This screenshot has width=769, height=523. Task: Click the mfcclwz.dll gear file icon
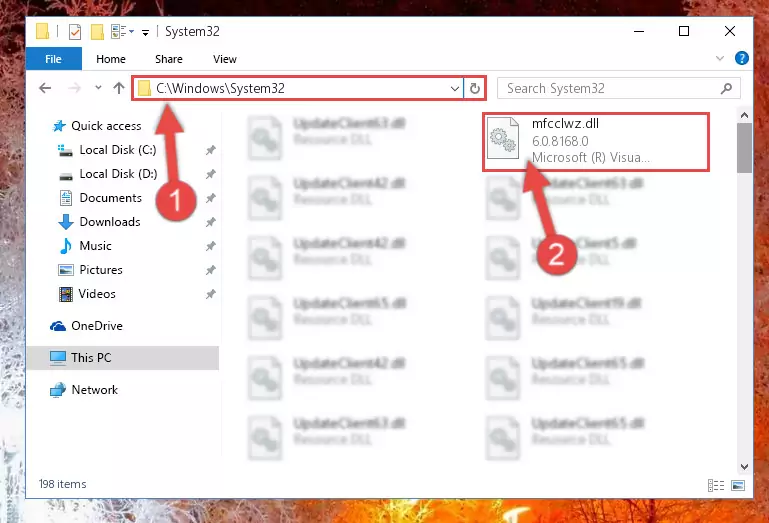[x=503, y=138]
